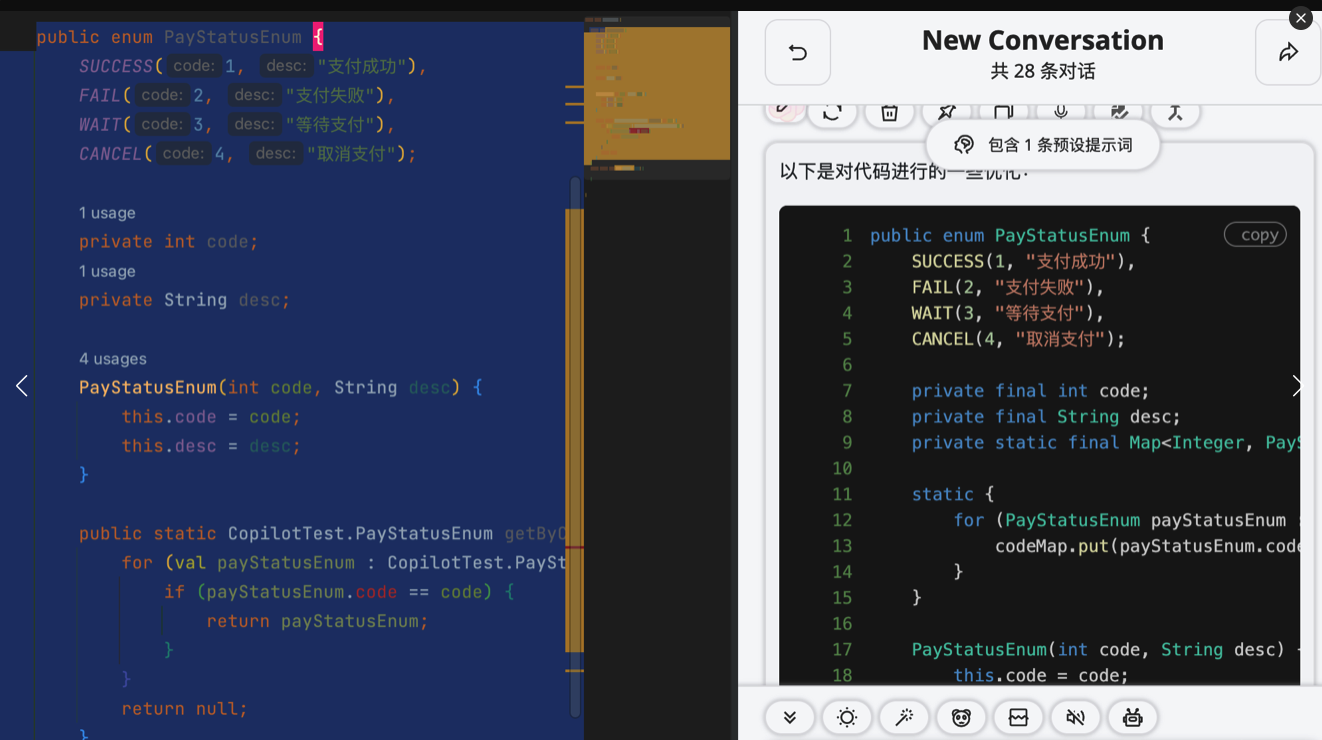Toggle the sun brightness theme button

[x=847, y=717]
